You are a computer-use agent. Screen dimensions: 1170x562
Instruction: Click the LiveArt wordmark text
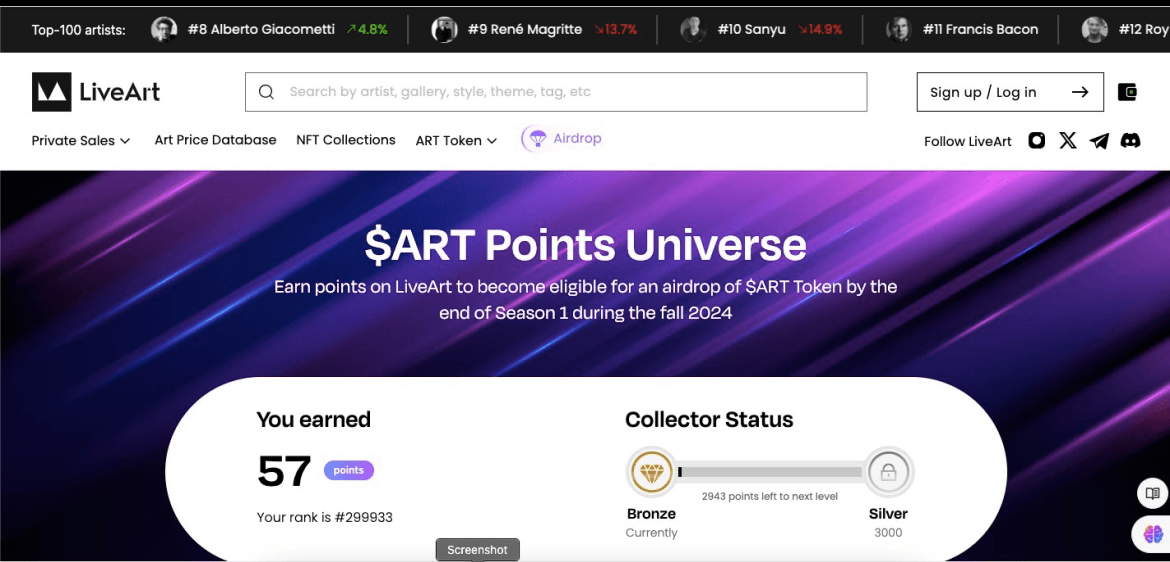[120, 93]
